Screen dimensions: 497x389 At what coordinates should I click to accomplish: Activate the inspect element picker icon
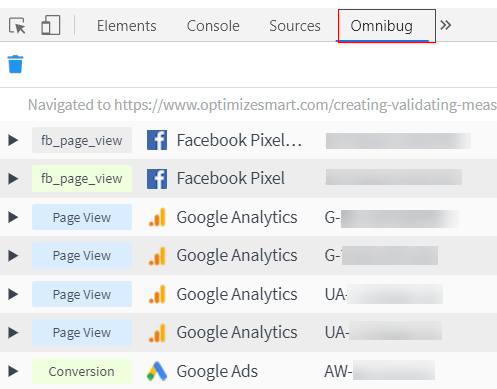[x=17, y=26]
